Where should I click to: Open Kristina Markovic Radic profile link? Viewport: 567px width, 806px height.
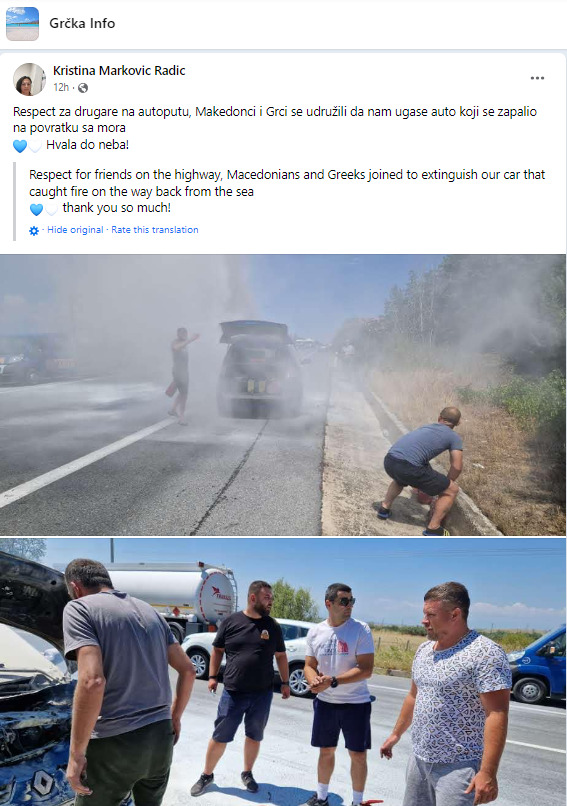coord(119,70)
